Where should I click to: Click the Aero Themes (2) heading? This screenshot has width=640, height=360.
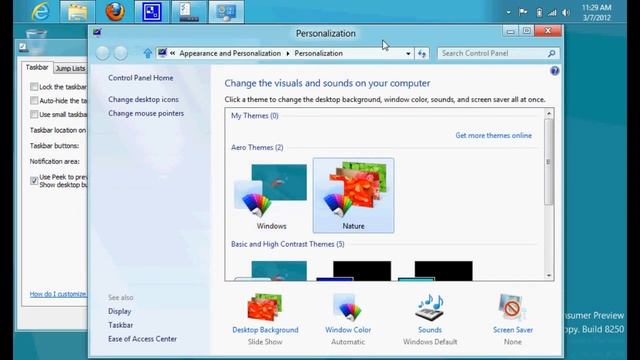(257, 147)
